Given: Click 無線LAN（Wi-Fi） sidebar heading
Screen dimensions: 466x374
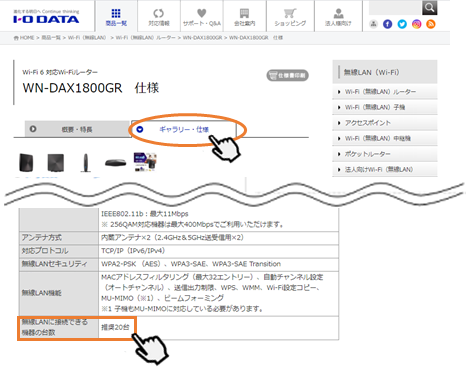Looking at the screenshot, I should click(x=385, y=72).
